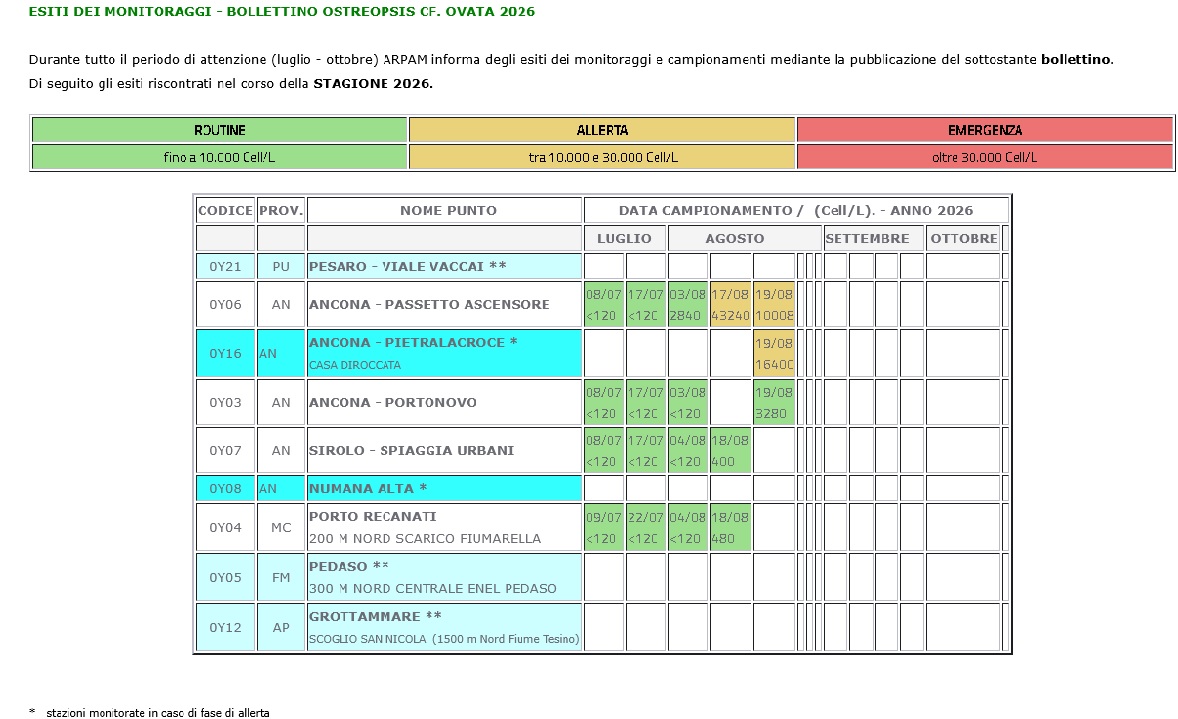Click the 0Y12 station code cell
This screenshot has width=1178, height=719.
(x=225, y=627)
